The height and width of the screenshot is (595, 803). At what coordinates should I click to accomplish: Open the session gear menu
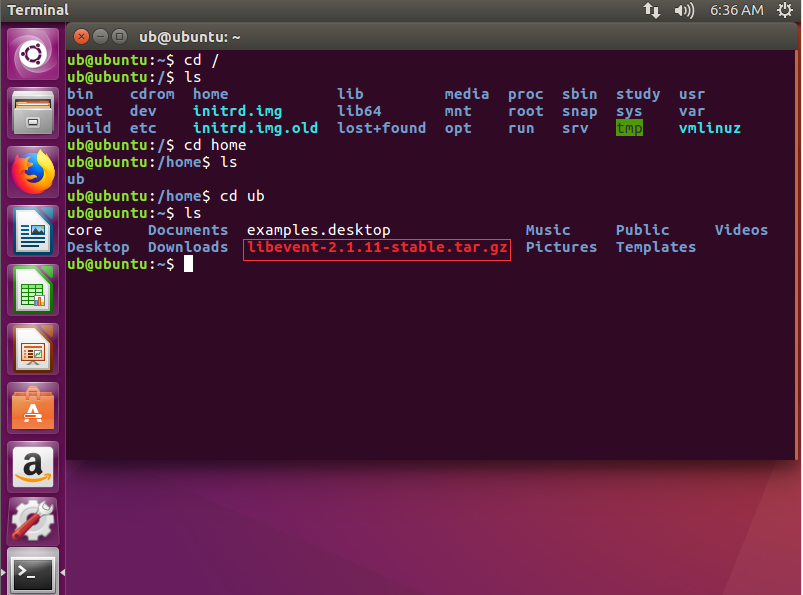(x=783, y=11)
